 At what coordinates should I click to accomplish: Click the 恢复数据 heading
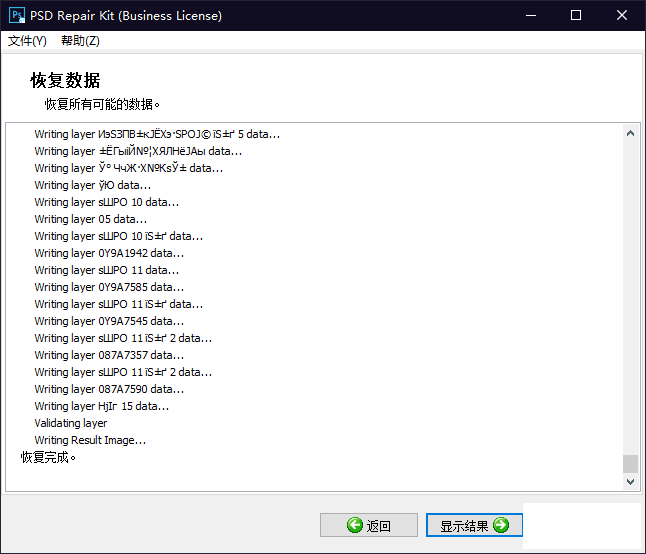65,80
